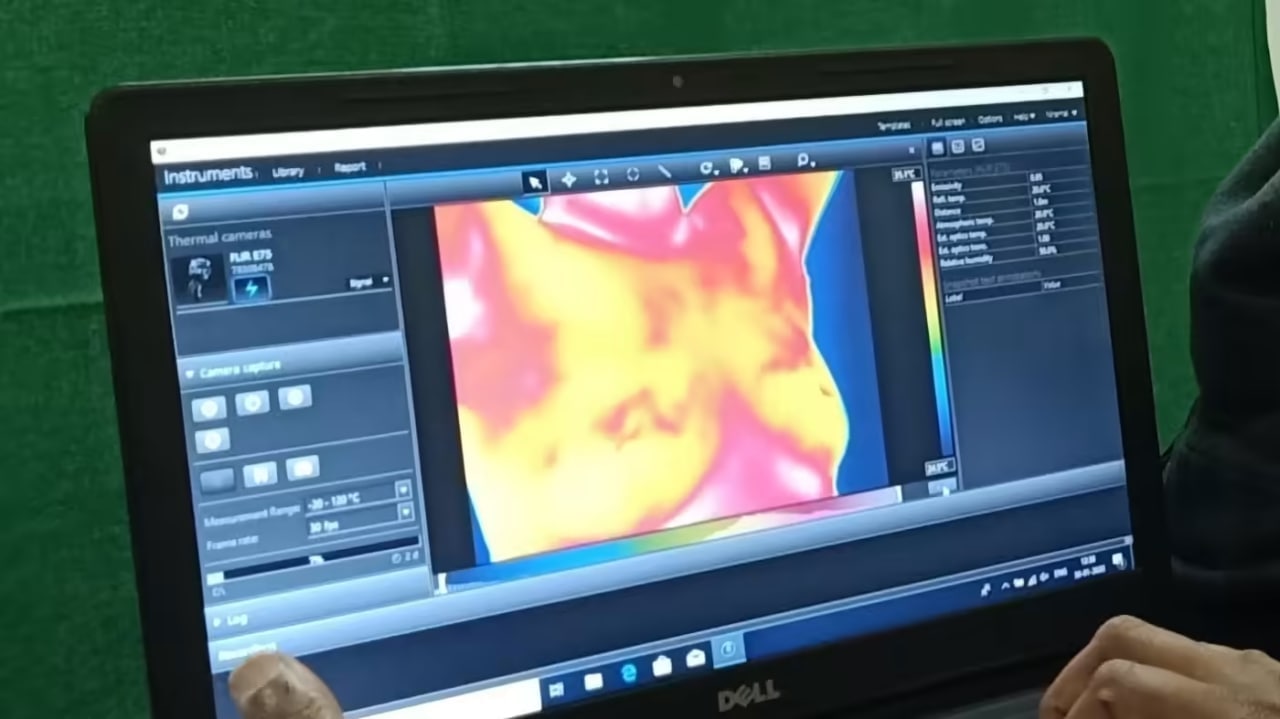Open the Templates menu item
1280x719 pixels.
tap(893, 126)
